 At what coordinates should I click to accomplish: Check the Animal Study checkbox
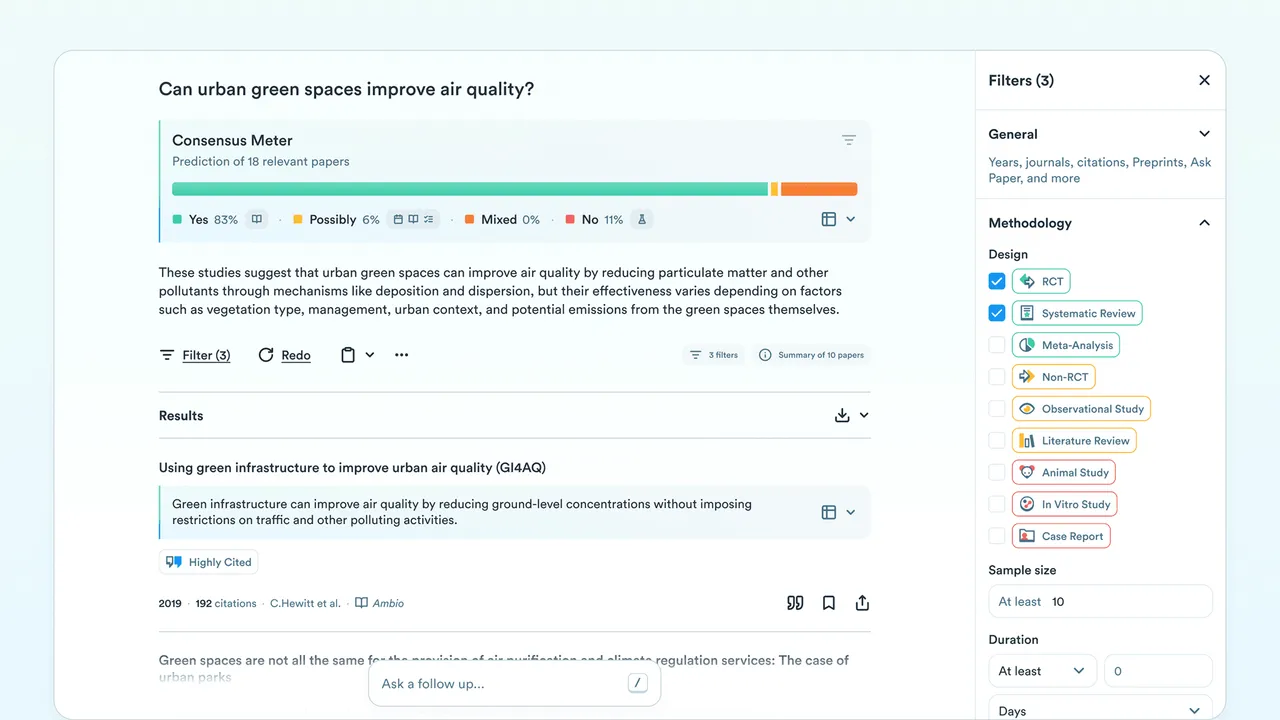point(997,472)
